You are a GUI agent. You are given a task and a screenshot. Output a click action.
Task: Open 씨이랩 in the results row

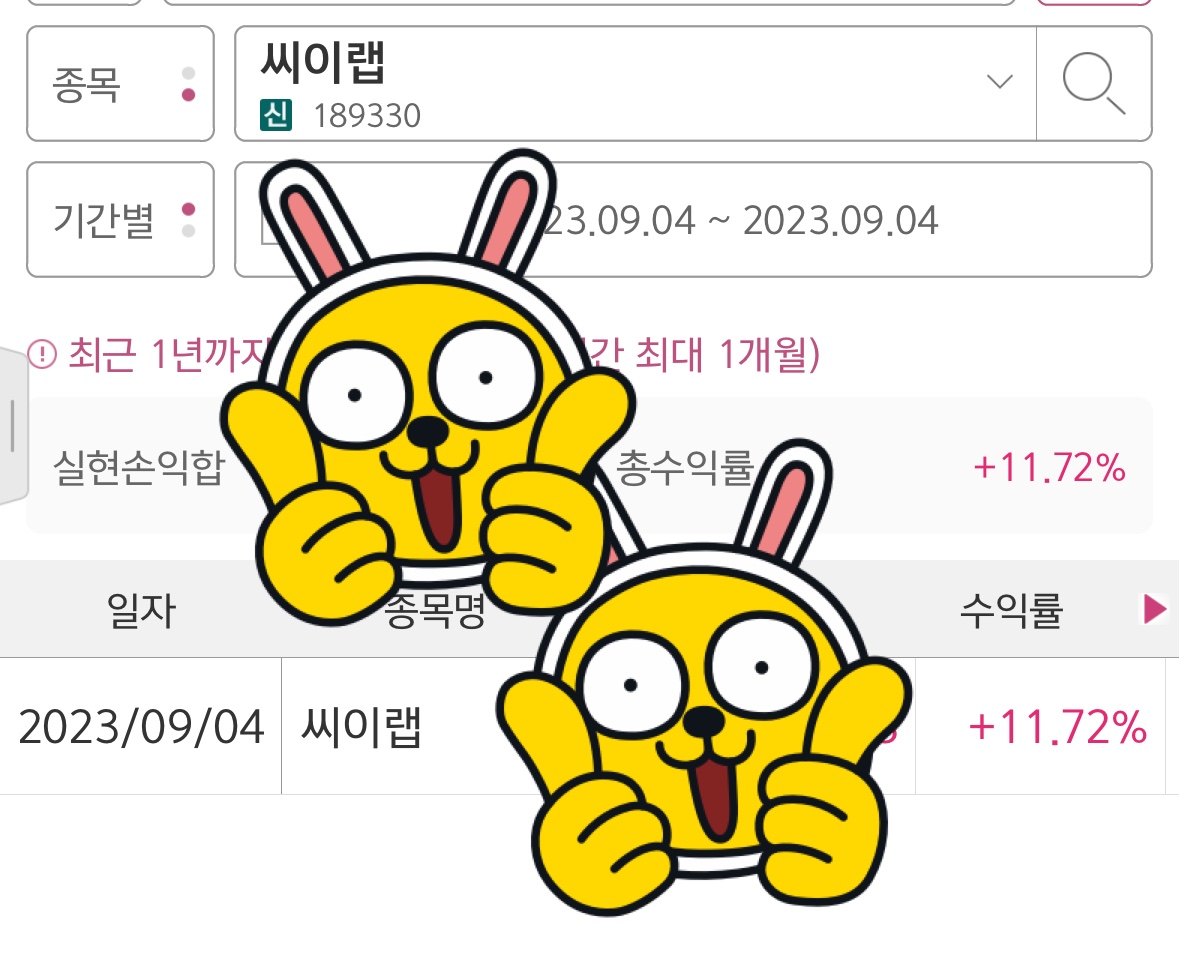(x=361, y=726)
